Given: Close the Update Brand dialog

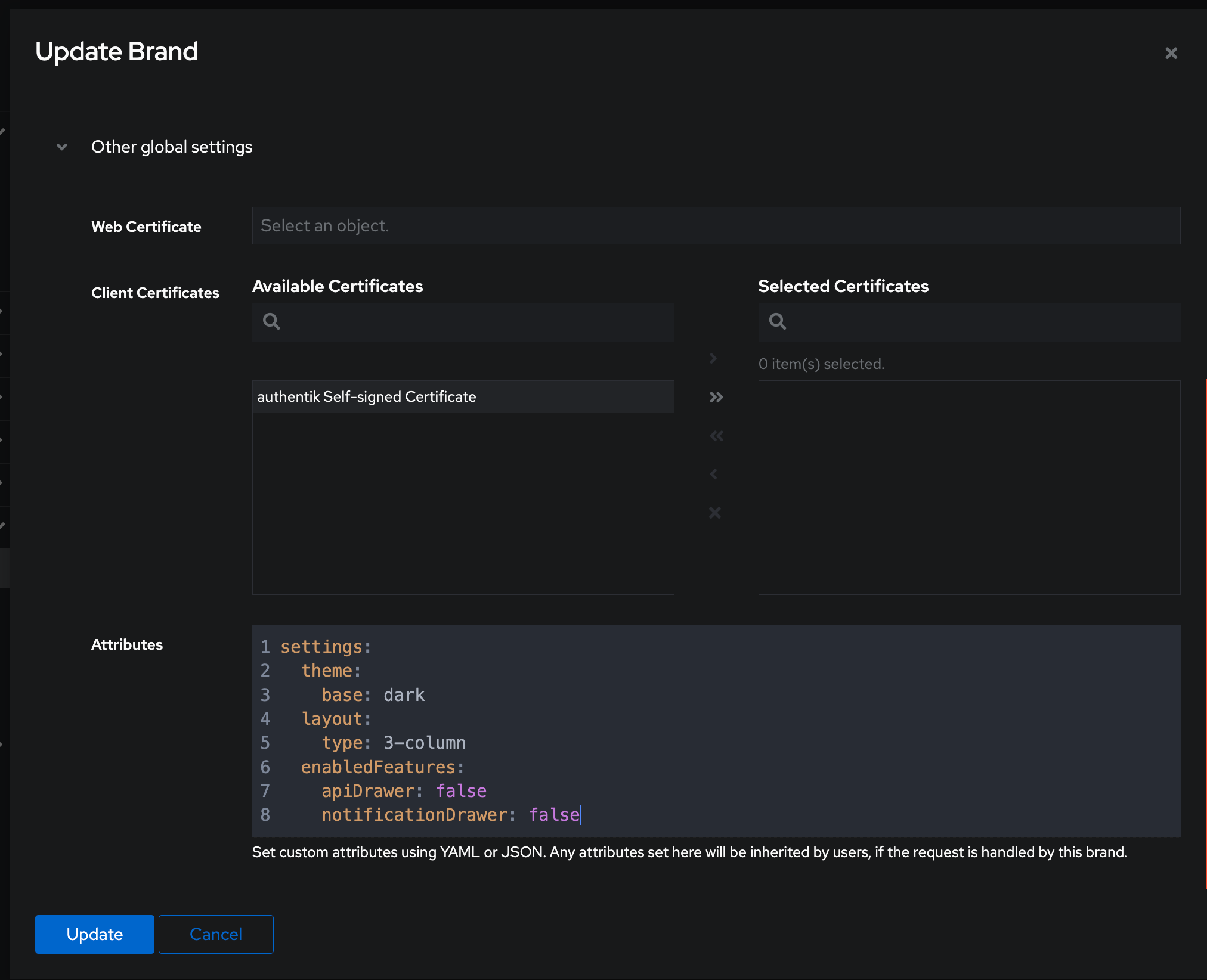Looking at the screenshot, I should (x=1171, y=53).
